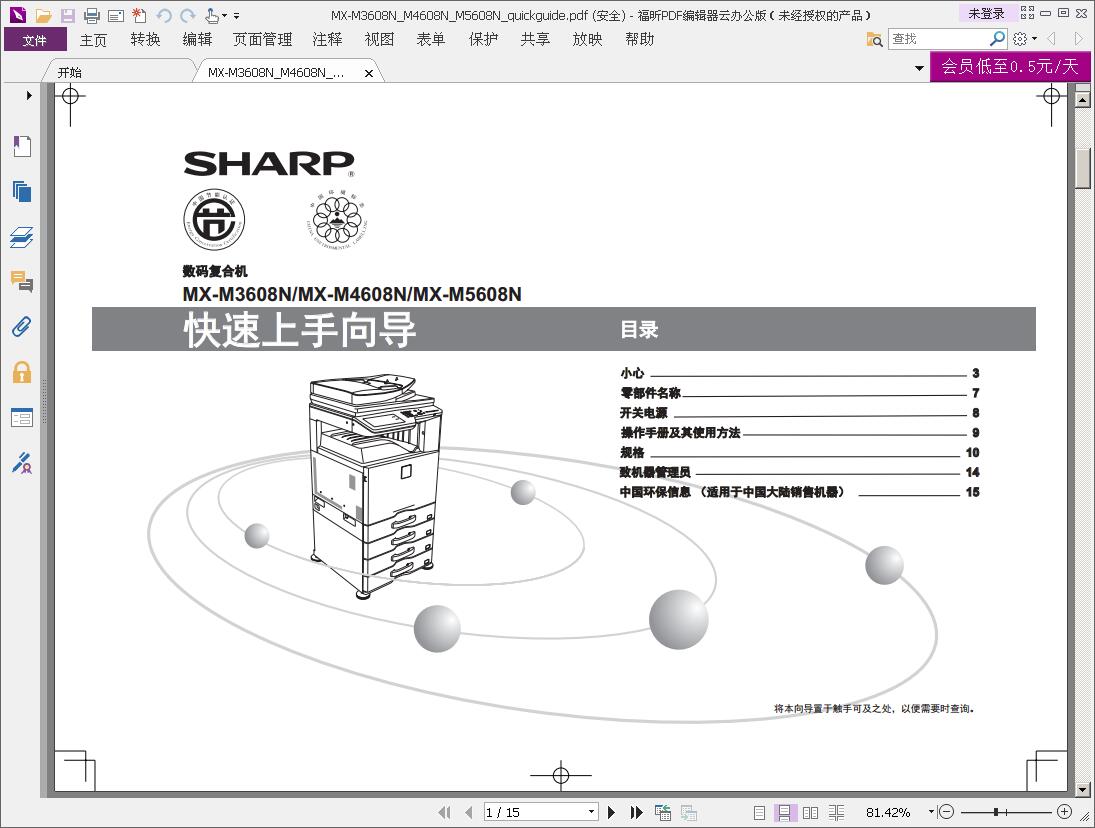Open the 表单 ribbon tab

pos(431,40)
